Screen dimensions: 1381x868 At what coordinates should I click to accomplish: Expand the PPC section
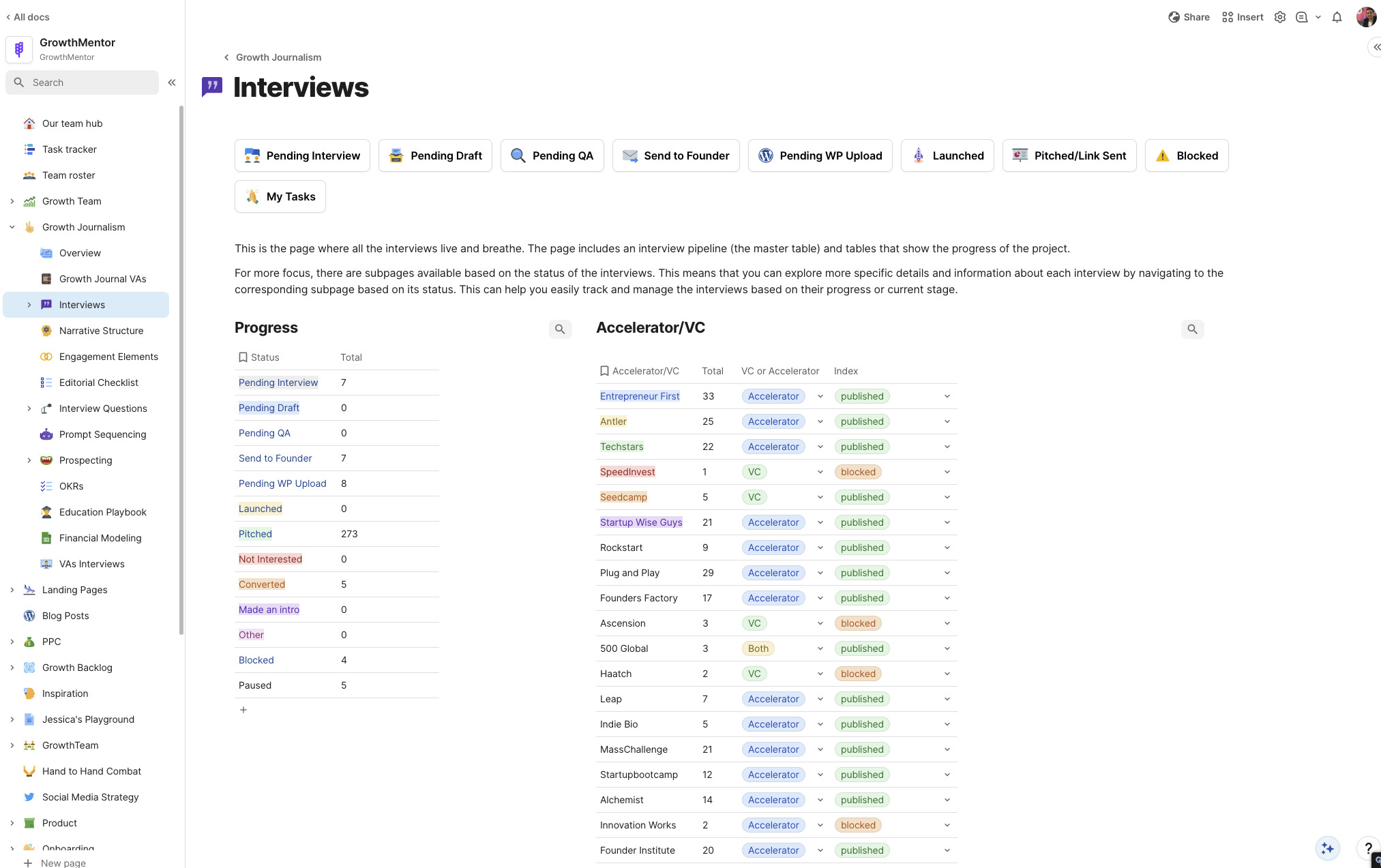(12, 642)
